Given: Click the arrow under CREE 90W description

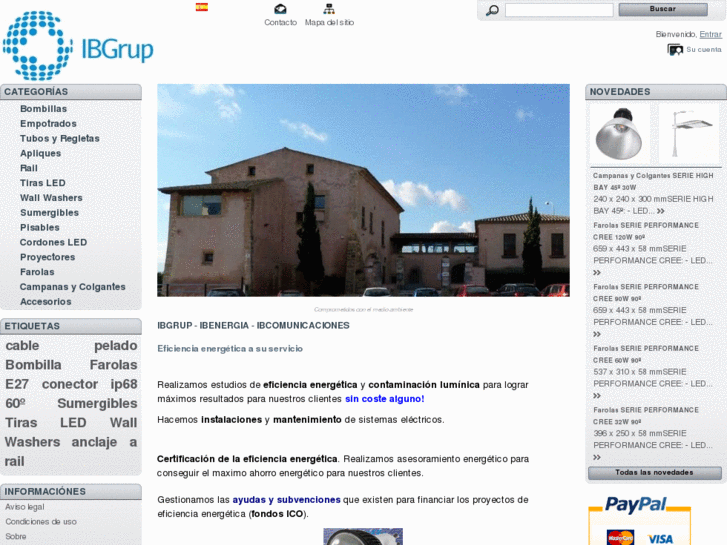Looking at the screenshot, I should (x=597, y=334).
